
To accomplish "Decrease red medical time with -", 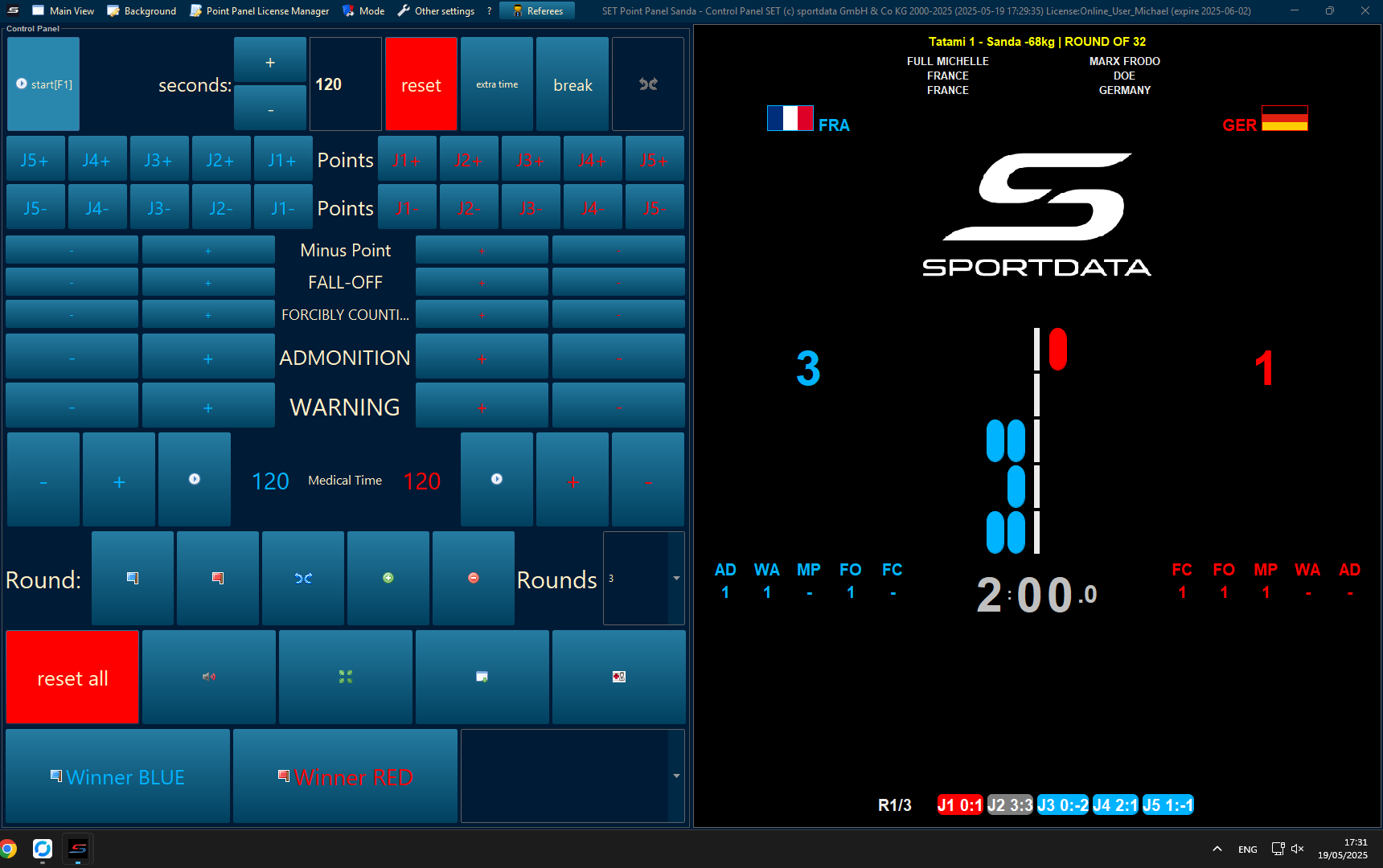I will (648, 480).
